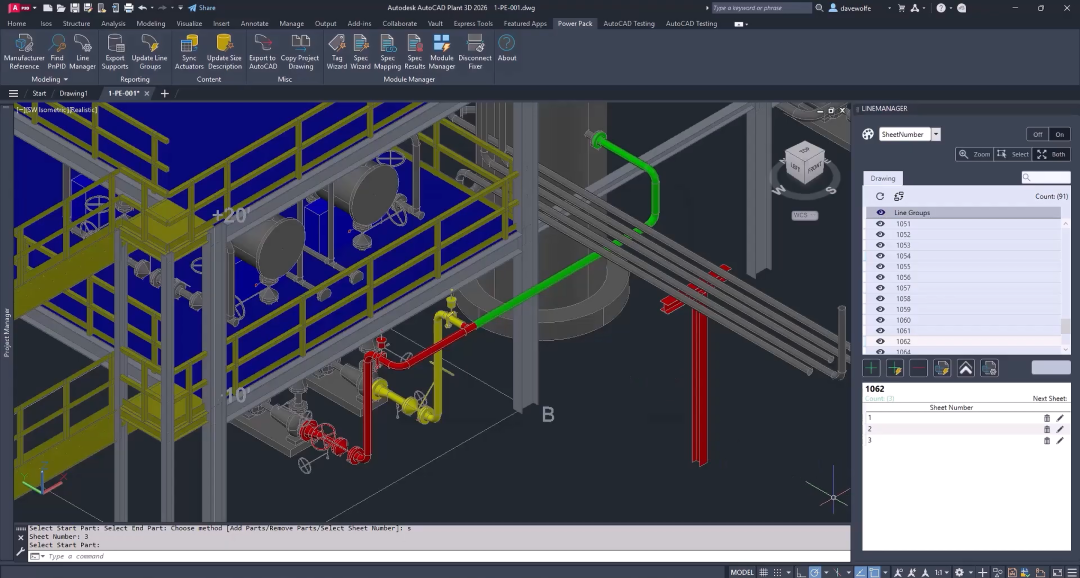Switch Line Manager coloring Off

(1037, 134)
